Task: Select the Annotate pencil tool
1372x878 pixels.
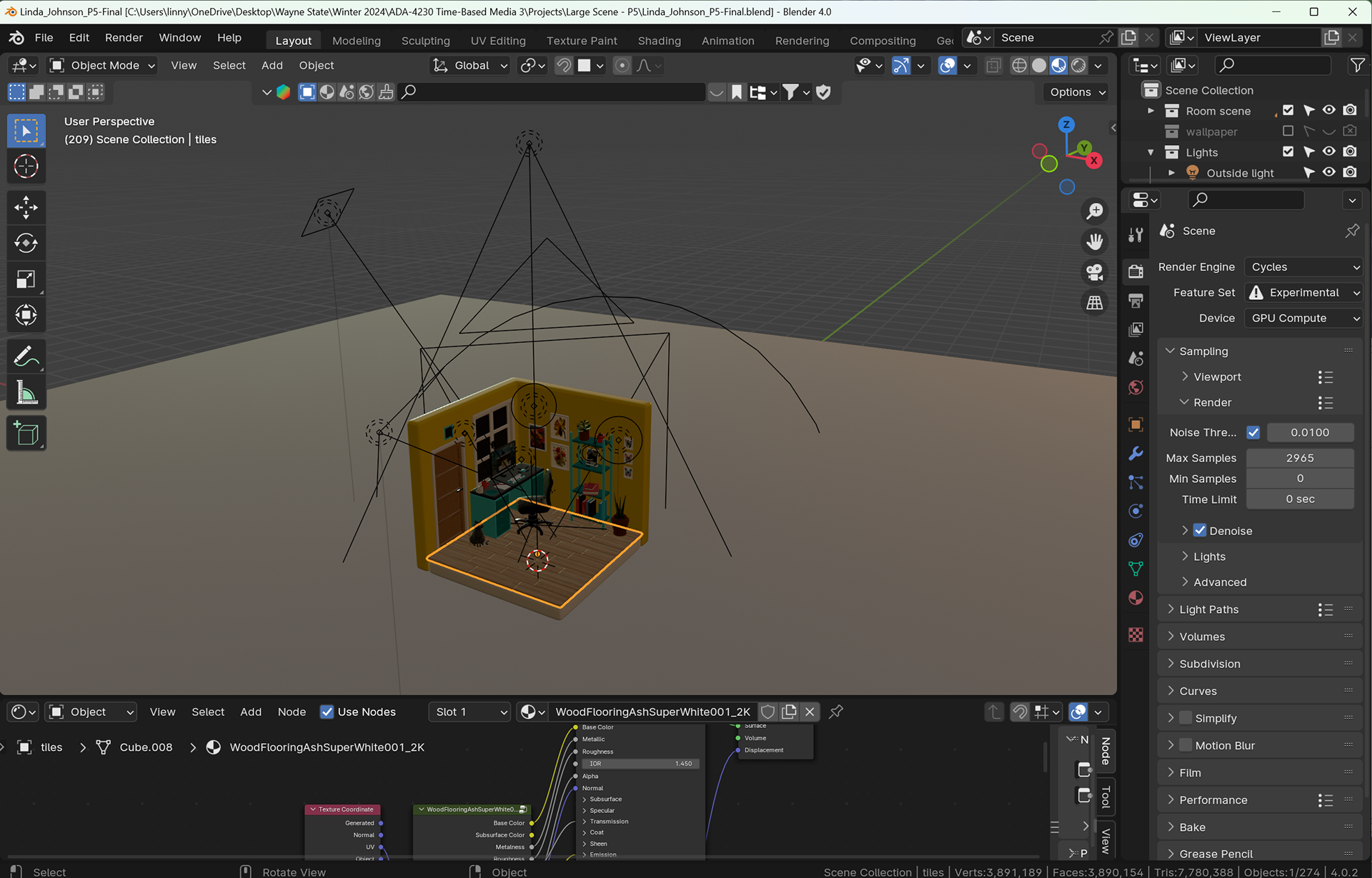Action: [26, 356]
